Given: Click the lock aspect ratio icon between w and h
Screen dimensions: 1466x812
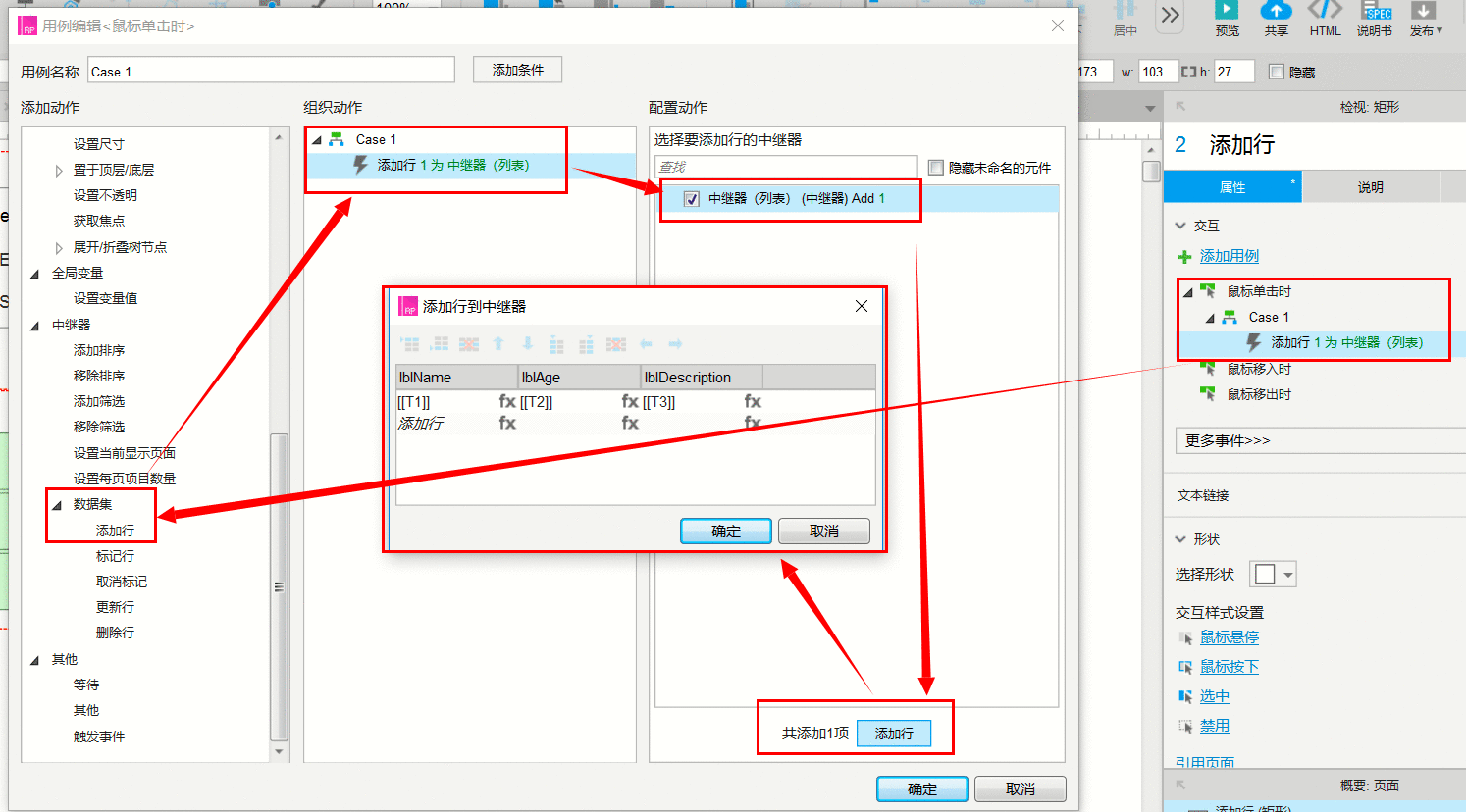Looking at the screenshot, I should (1188, 72).
